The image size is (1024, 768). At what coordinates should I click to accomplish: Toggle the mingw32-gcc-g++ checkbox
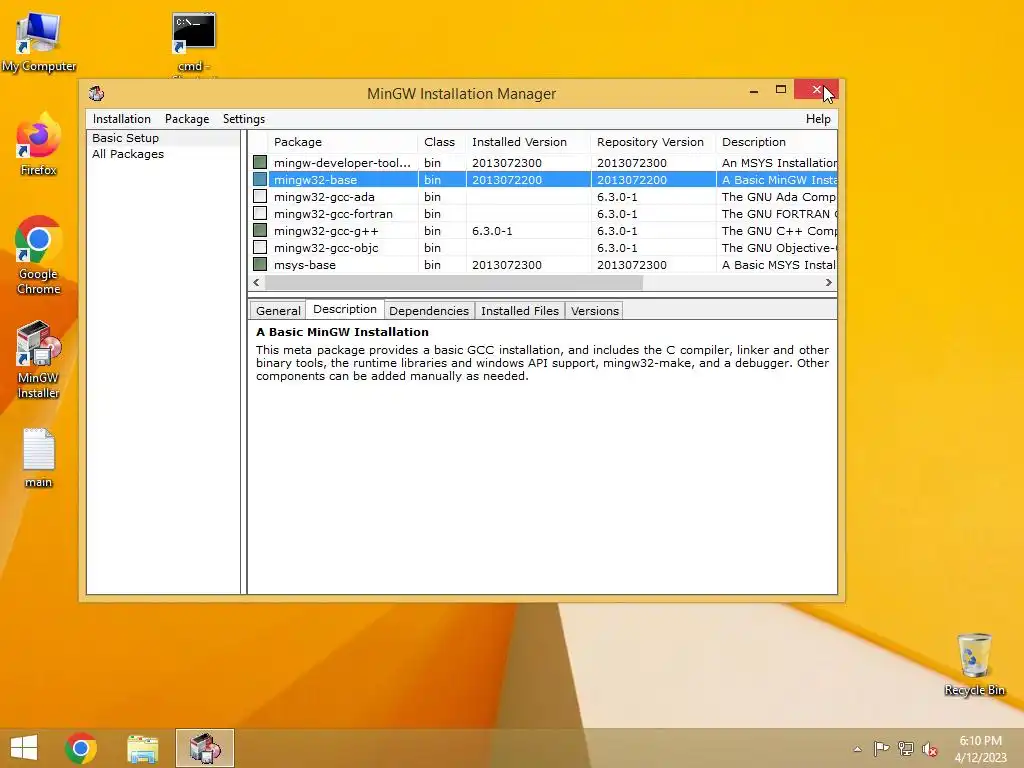click(260, 230)
